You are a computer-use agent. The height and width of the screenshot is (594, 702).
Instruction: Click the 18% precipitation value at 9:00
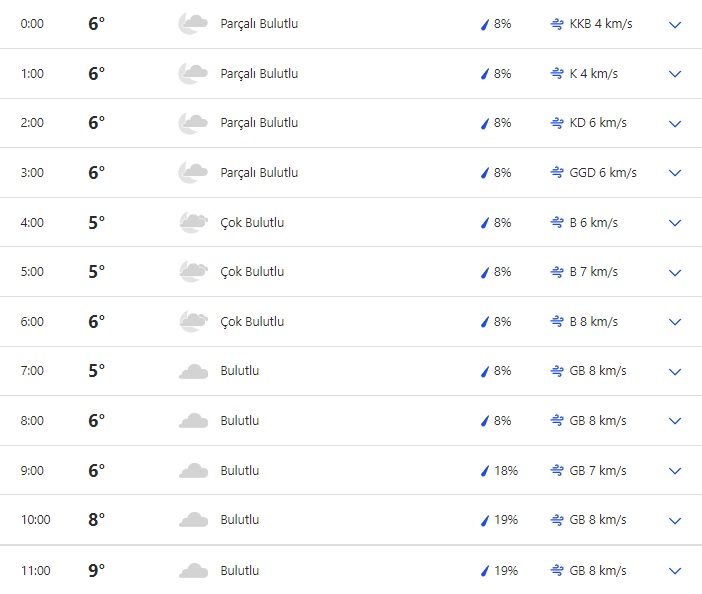[x=505, y=470]
